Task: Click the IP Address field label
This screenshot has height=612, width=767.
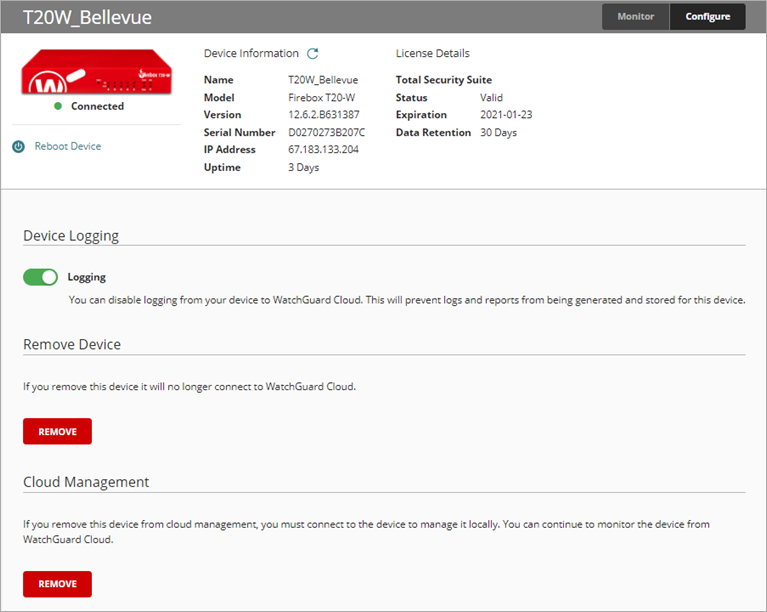Action: [229, 150]
